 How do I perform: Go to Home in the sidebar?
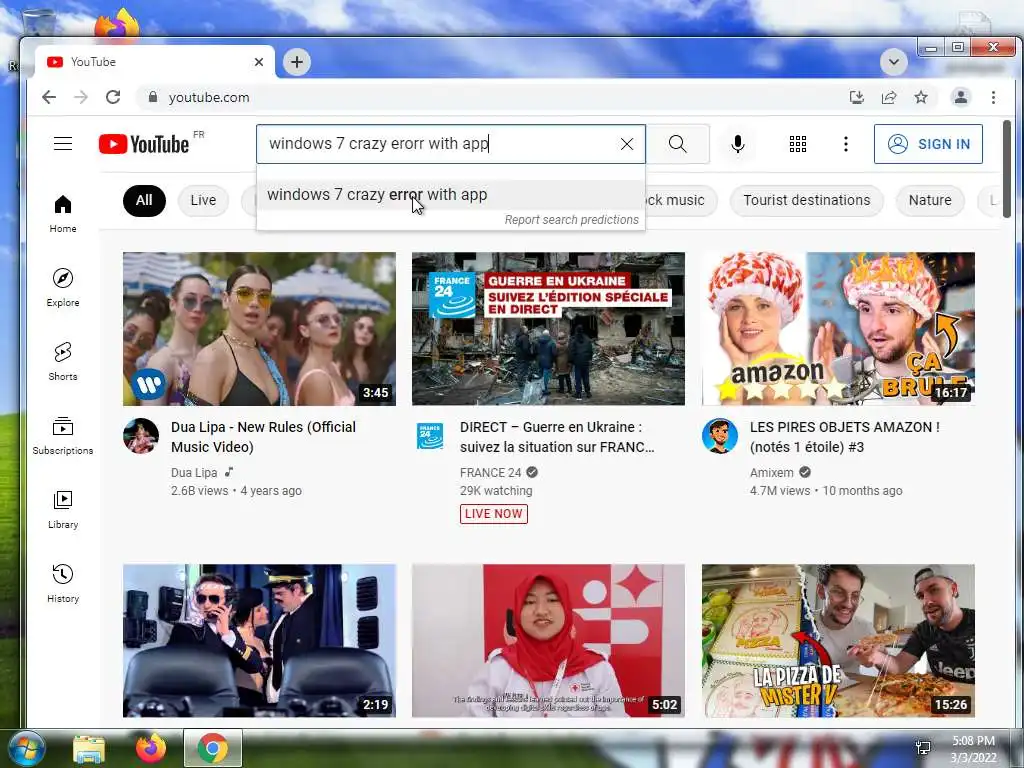pos(63,214)
